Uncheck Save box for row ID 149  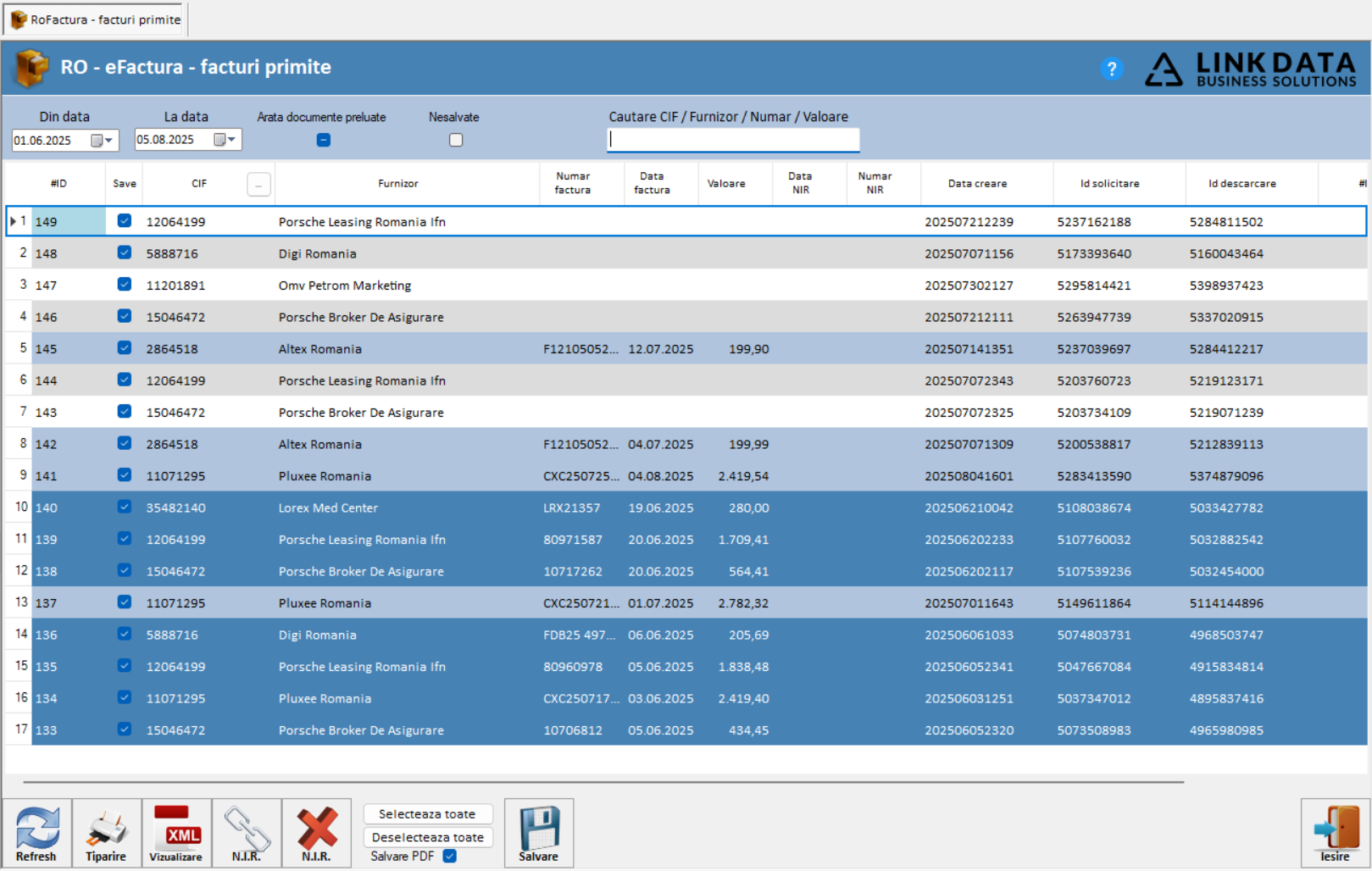point(125,221)
